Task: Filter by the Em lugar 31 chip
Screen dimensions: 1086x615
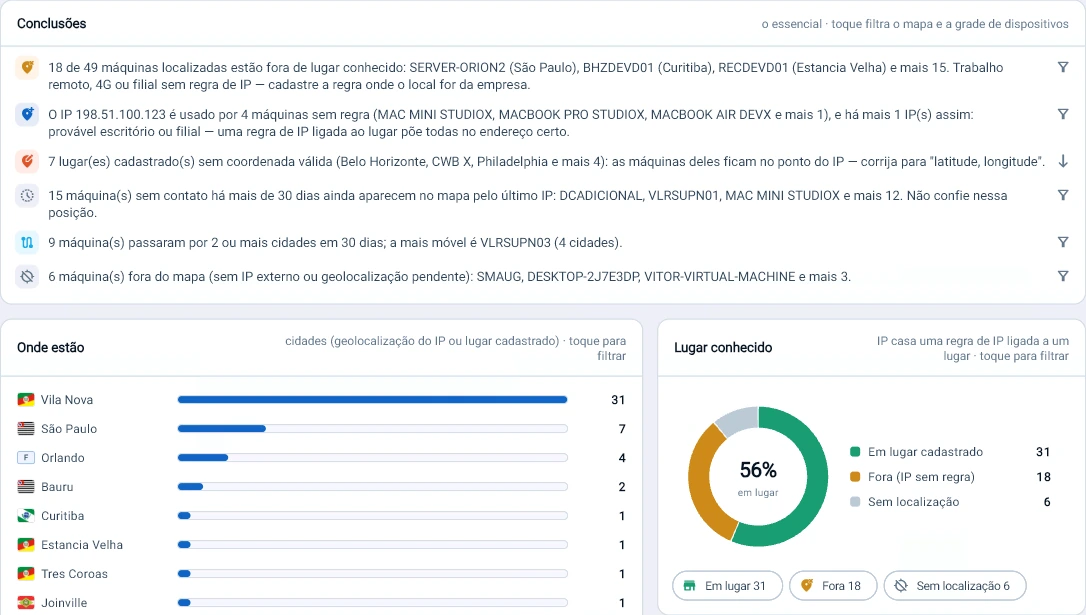Action: coord(727,586)
